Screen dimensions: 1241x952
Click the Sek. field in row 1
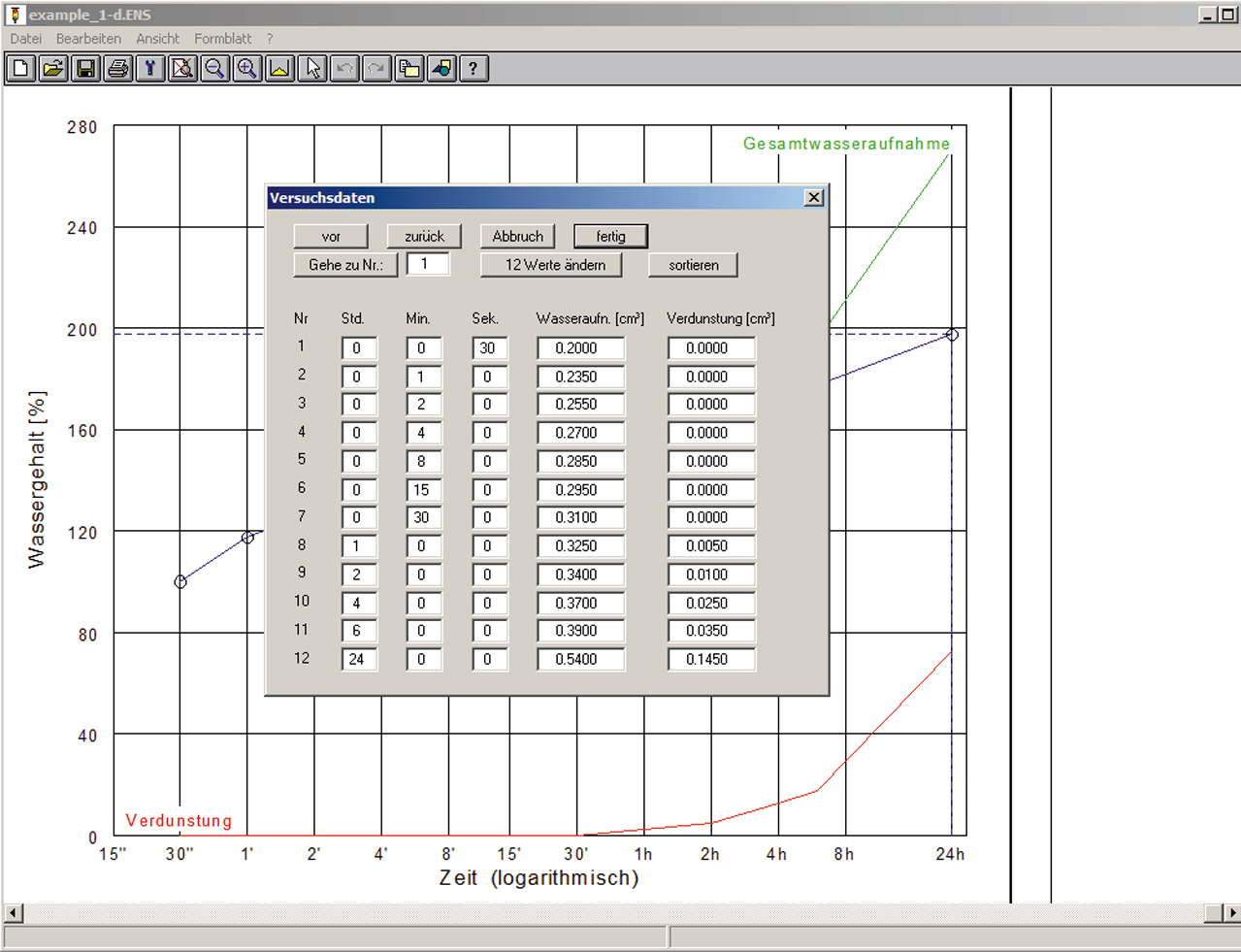pyautogui.click(x=489, y=348)
